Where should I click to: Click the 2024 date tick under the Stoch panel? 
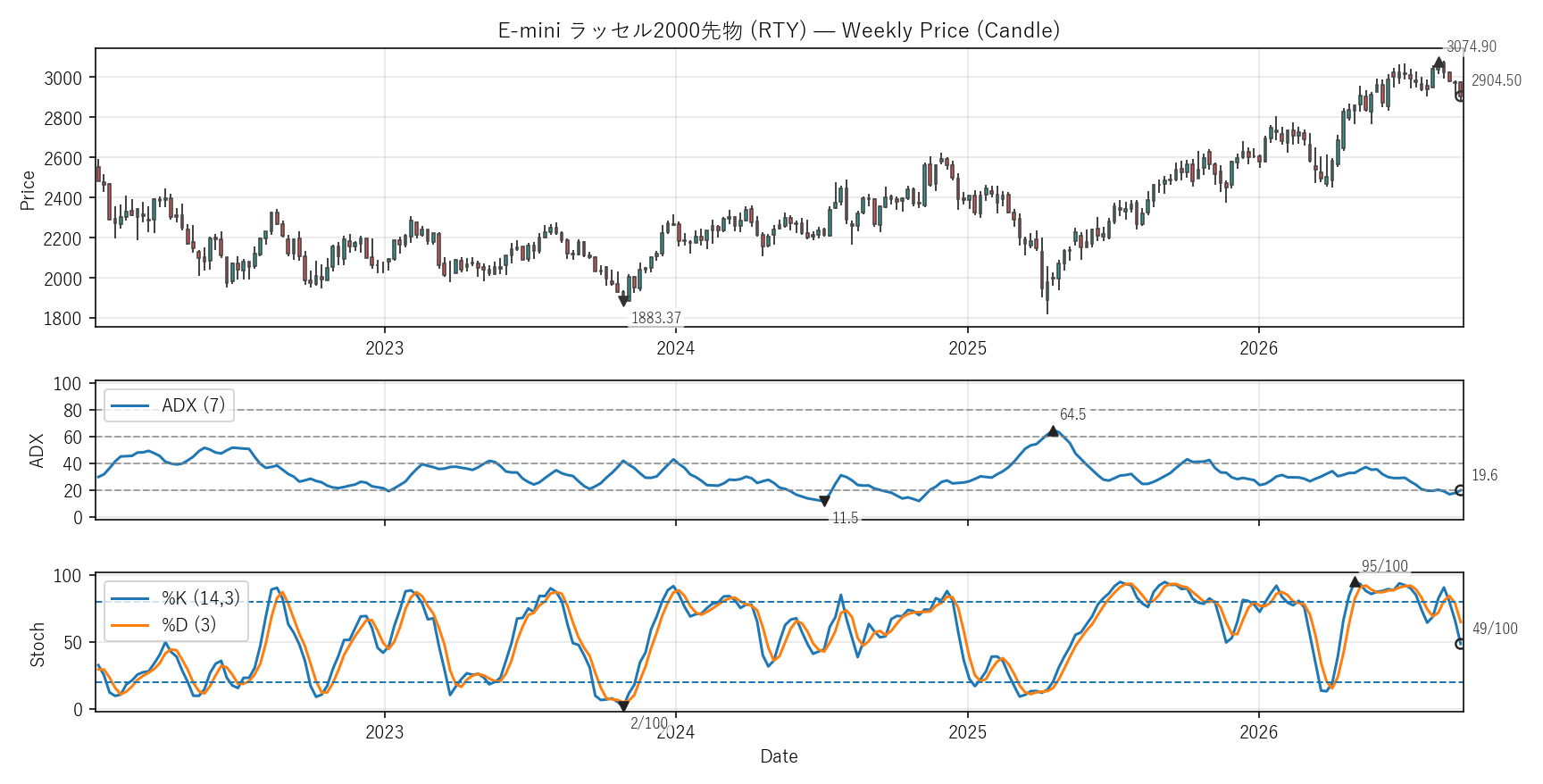676,733
